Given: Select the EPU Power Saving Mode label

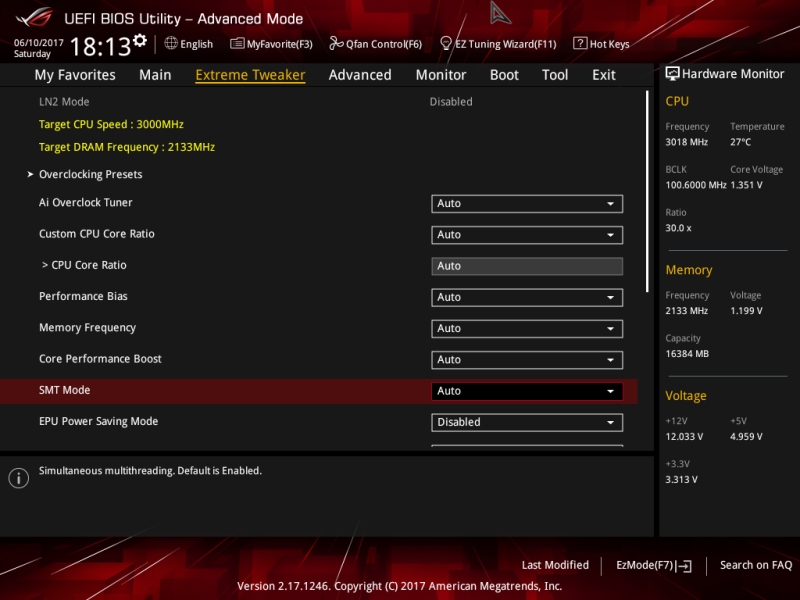Looking at the screenshot, I should point(98,421).
